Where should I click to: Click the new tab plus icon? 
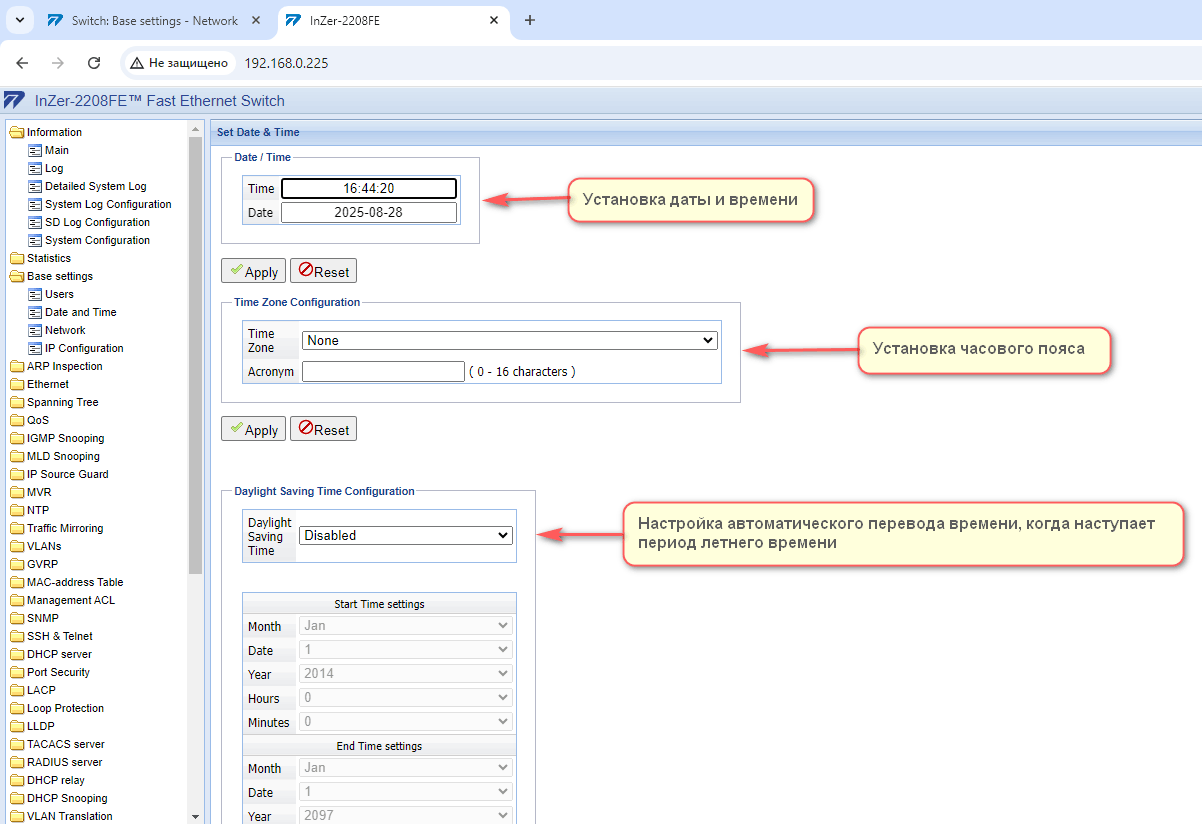[530, 20]
